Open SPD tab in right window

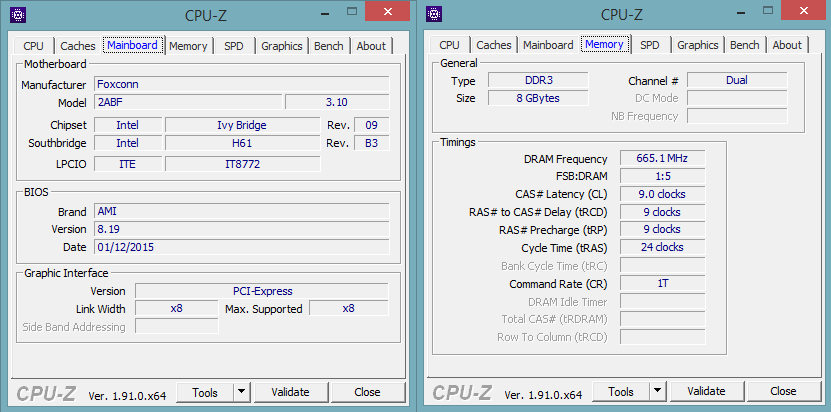pyautogui.click(x=650, y=45)
